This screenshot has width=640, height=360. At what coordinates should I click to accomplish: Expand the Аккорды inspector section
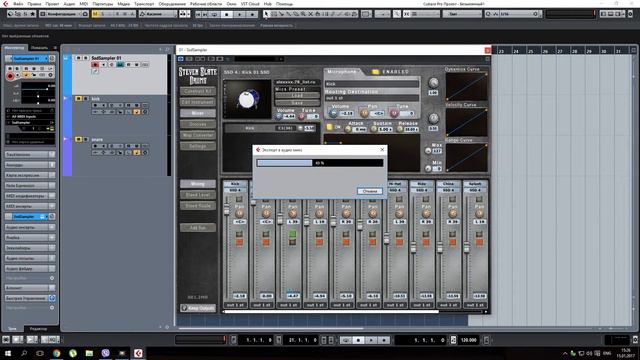pyautogui.click(x=30, y=165)
